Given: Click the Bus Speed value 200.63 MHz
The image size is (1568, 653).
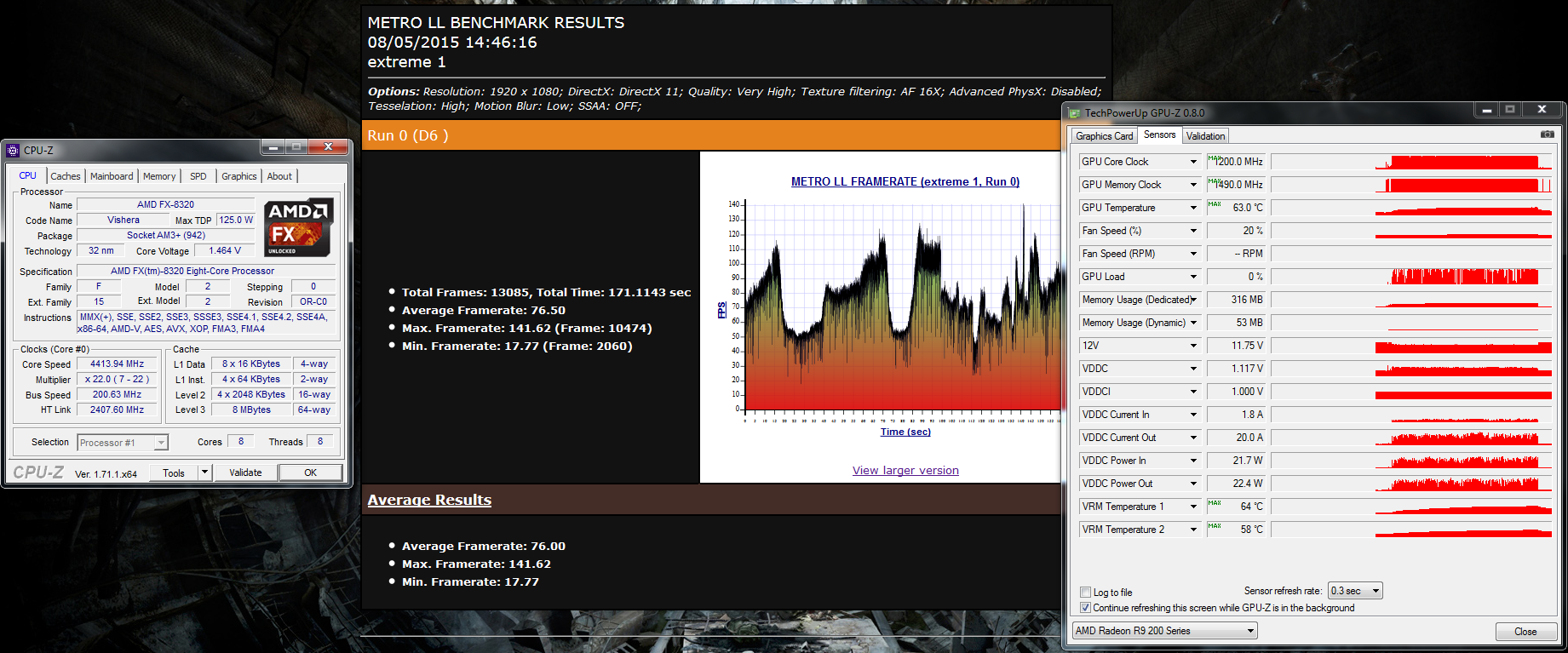Looking at the screenshot, I should click(x=117, y=395).
